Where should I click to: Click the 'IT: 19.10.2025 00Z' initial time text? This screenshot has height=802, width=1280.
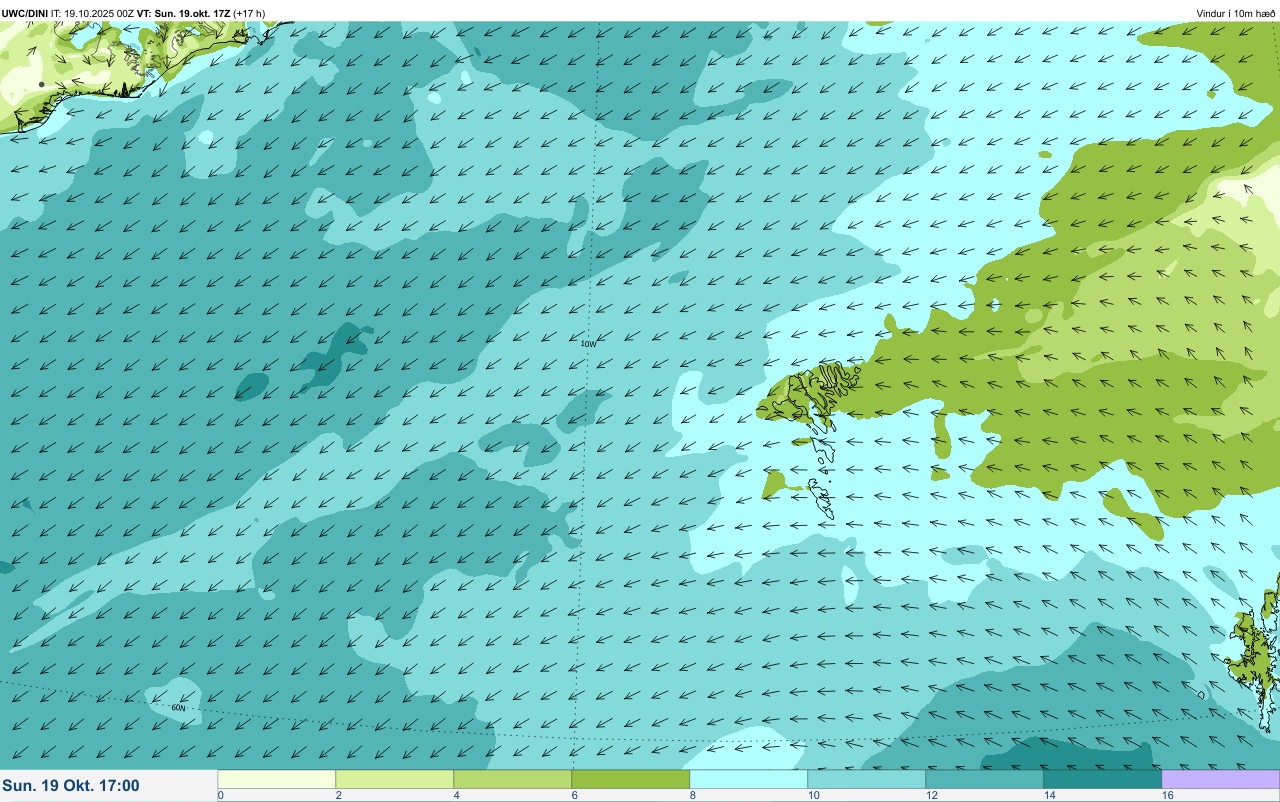tap(92, 13)
